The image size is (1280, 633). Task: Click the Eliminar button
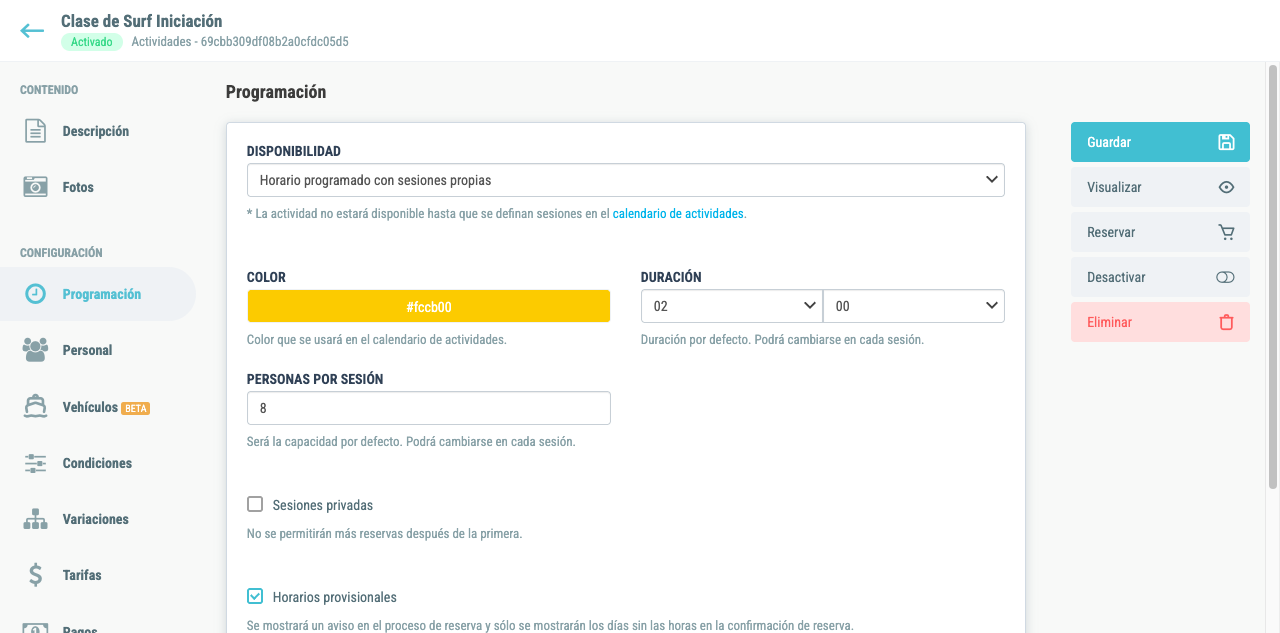pos(1160,322)
